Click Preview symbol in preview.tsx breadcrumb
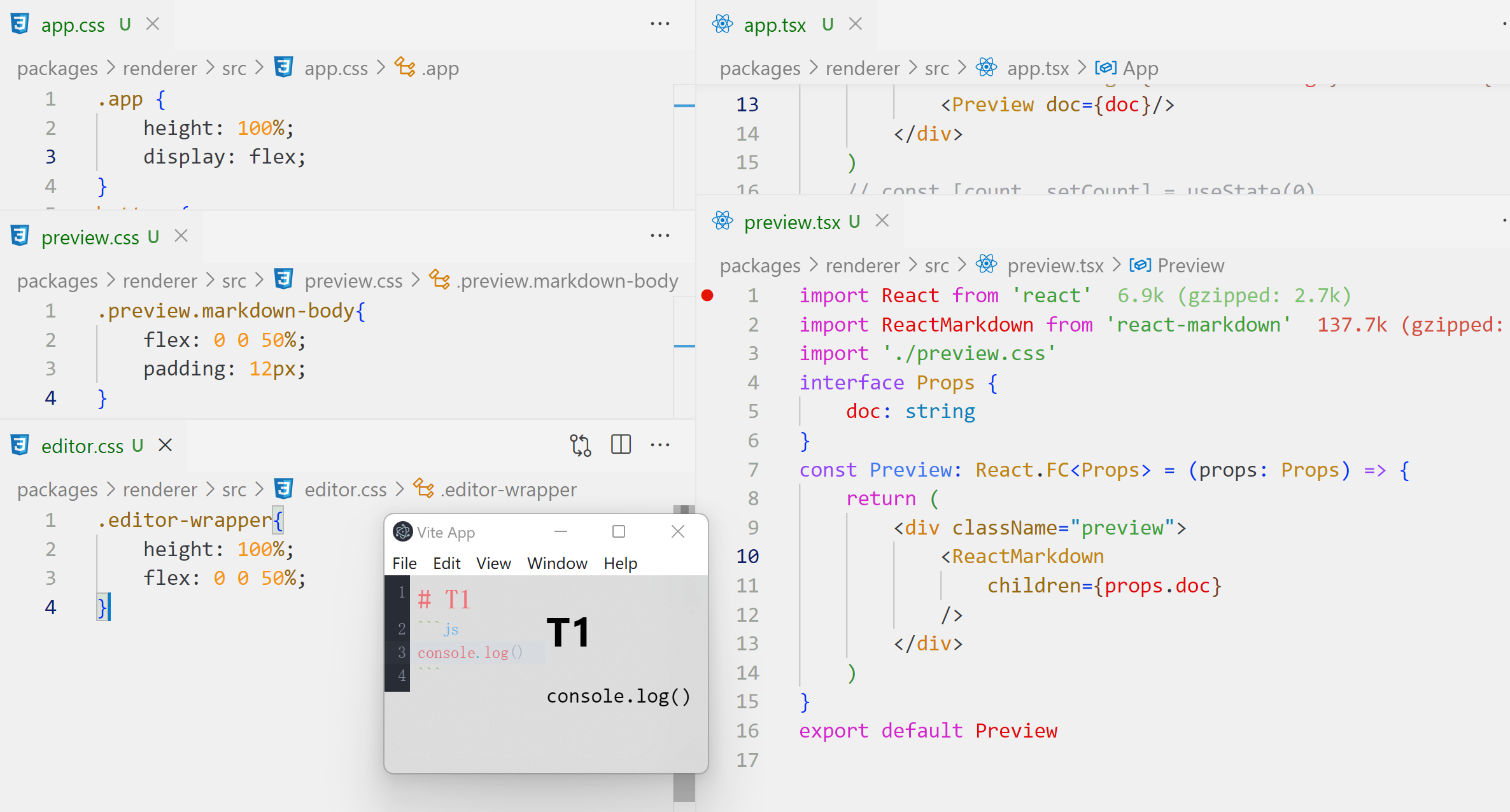The image size is (1510, 812). pos(1176,265)
